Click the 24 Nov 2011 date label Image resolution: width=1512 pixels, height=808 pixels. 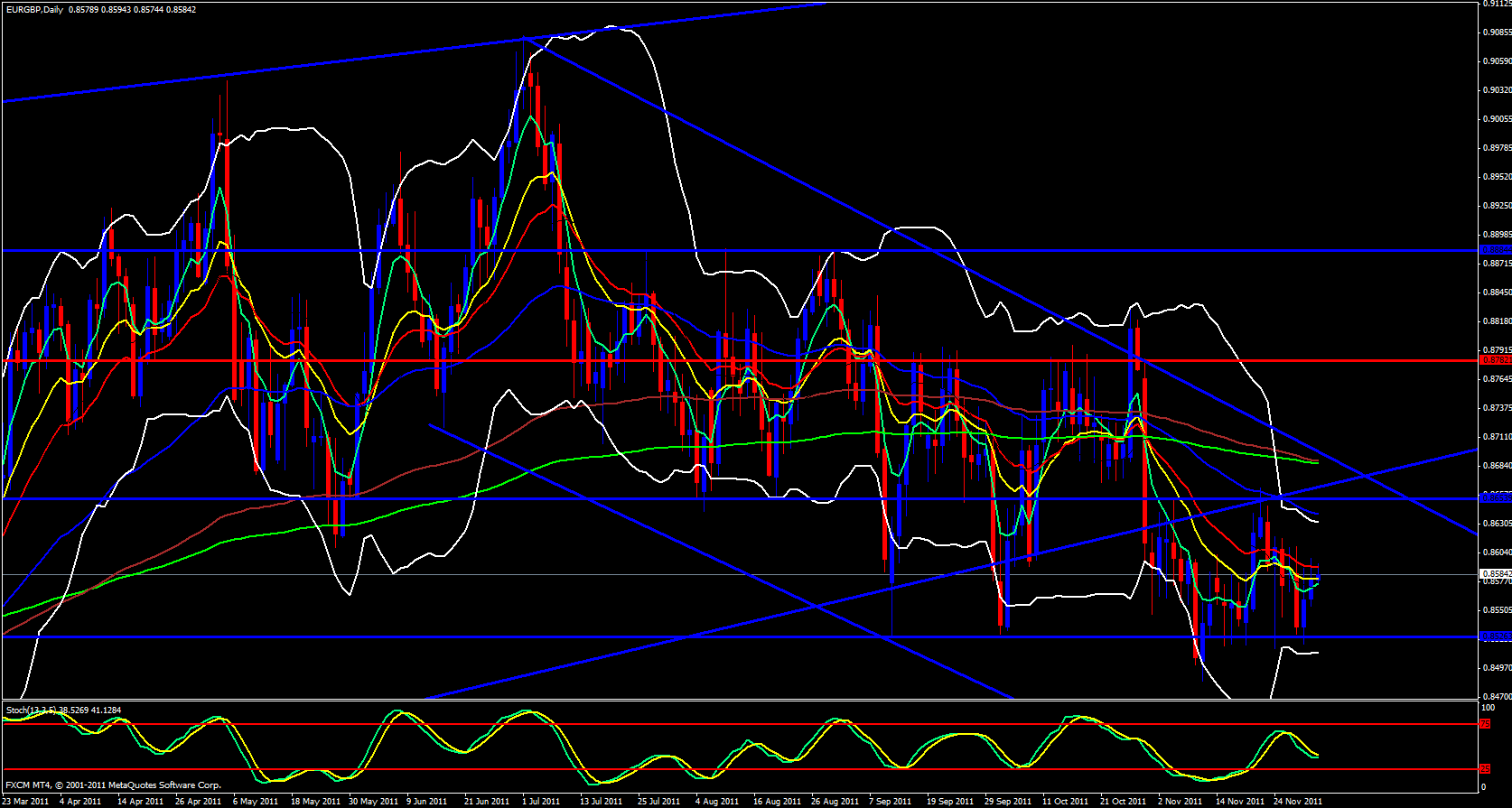coord(1297,801)
